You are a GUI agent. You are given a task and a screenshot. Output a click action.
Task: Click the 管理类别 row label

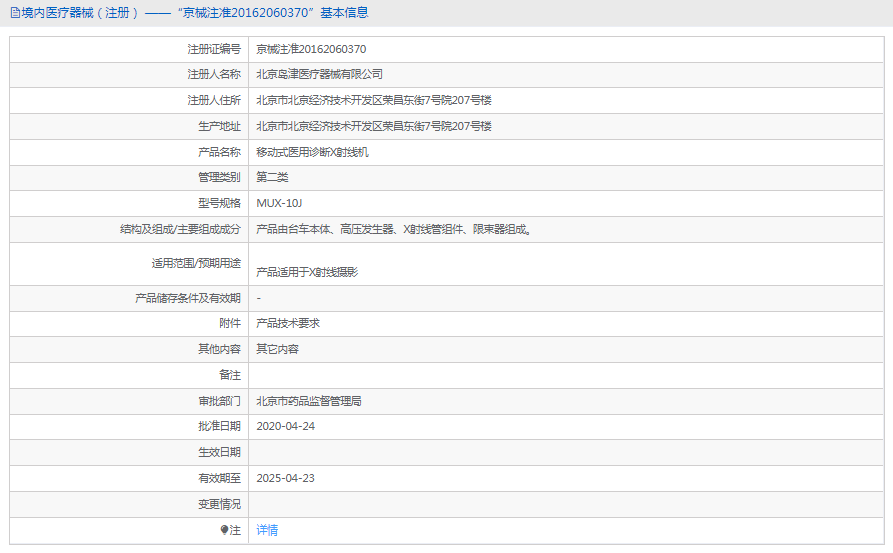219,177
